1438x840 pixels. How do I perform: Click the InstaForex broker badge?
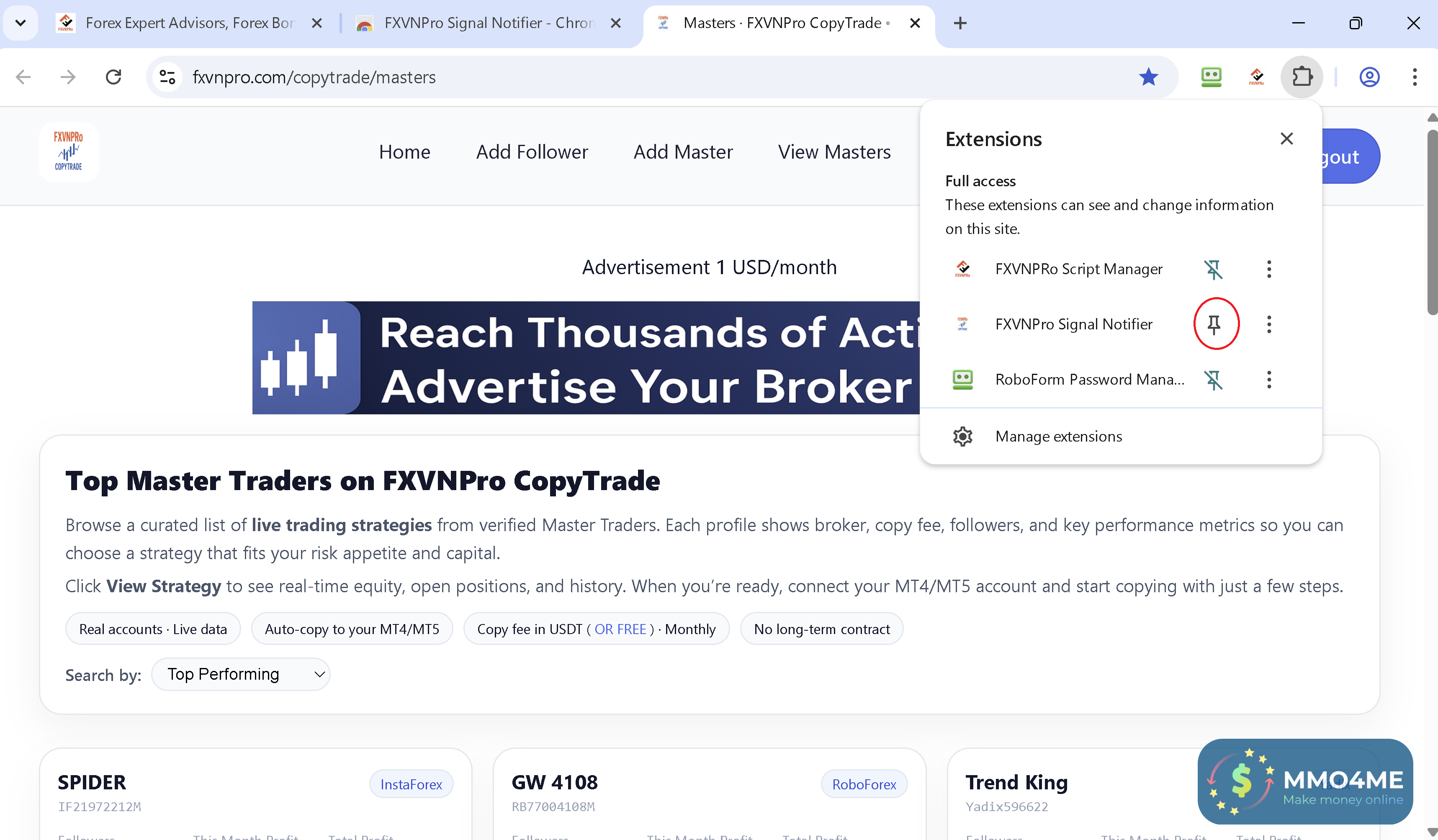click(x=411, y=785)
